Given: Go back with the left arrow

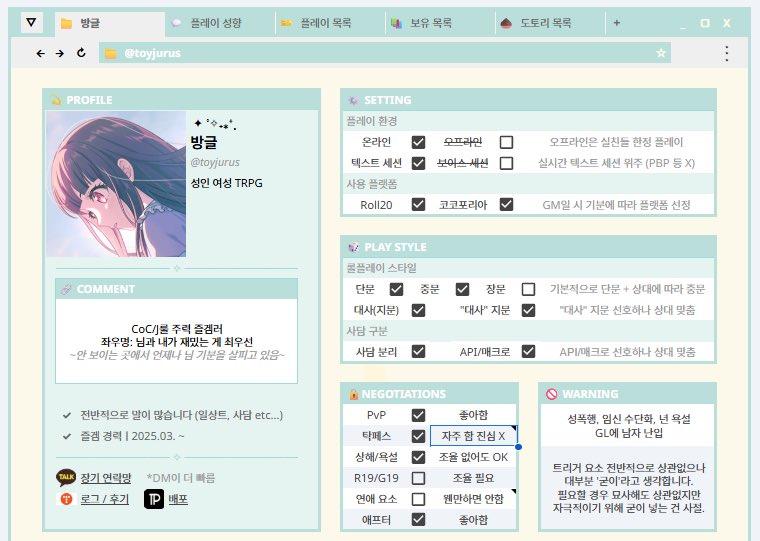Looking at the screenshot, I should [41, 53].
